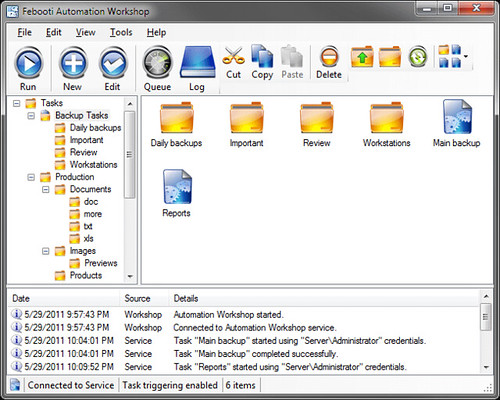Open the Log book icon
Image resolution: width=500 pixels, height=400 pixels.
197,62
